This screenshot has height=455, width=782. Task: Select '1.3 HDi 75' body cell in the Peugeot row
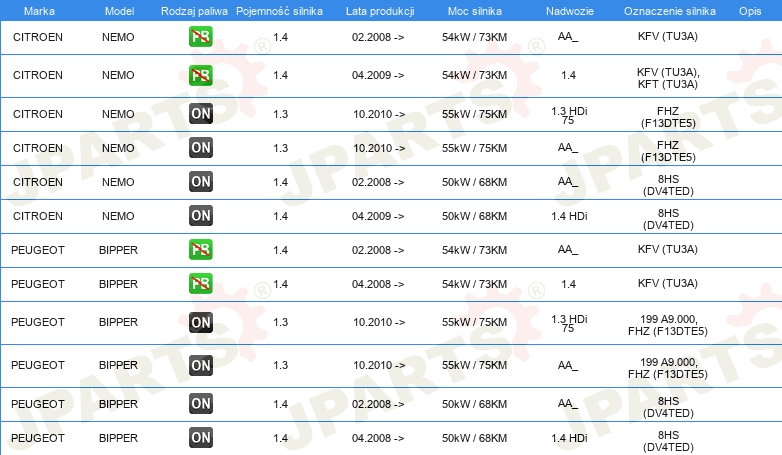coord(569,324)
